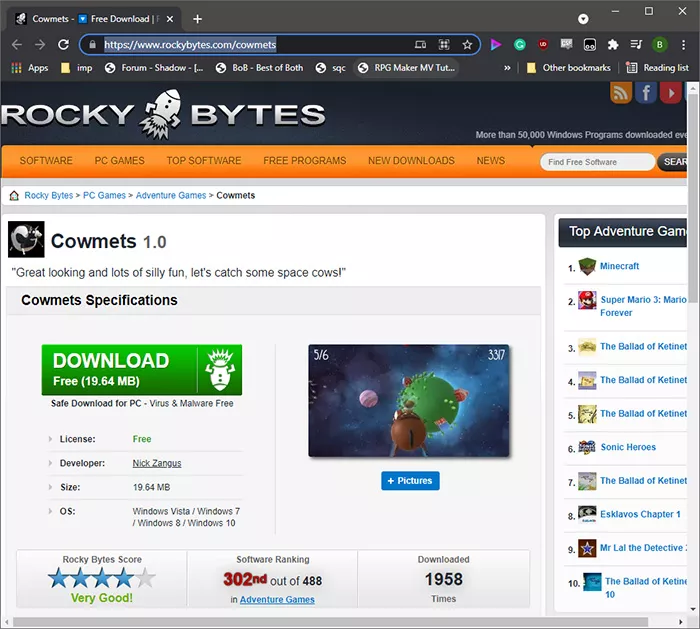Open the Chrome profile avatar B

tap(659, 45)
